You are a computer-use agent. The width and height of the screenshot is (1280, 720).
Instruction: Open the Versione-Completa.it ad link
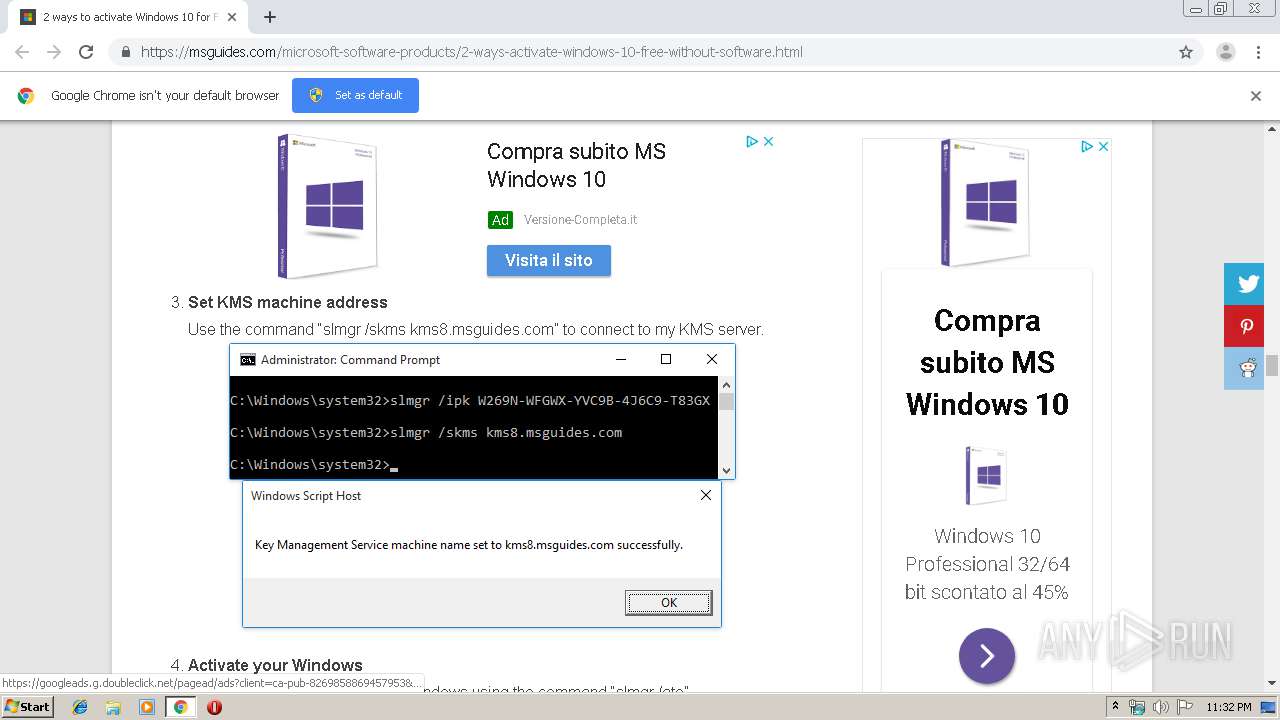[580, 220]
